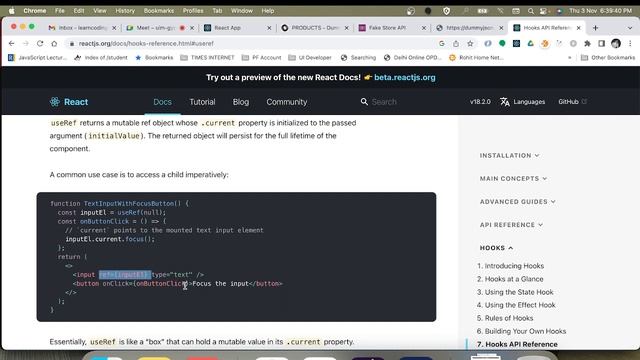Image resolution: width=640 pixels, height=360 pixels.
Task: Expand the API REFERENCE sidebar section
Action: (511, 225)
